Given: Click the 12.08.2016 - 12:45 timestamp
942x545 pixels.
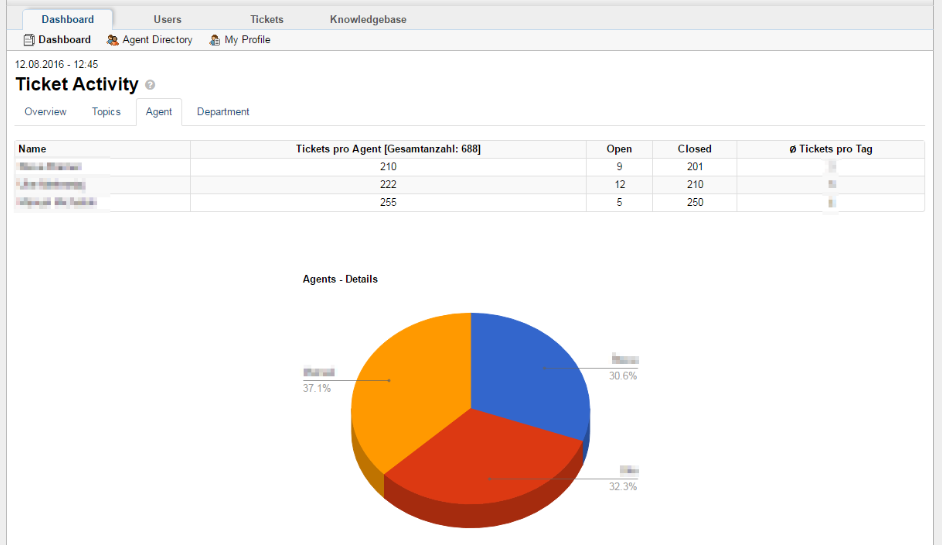Looking at the screenshot, I should (x=56, y=64).
